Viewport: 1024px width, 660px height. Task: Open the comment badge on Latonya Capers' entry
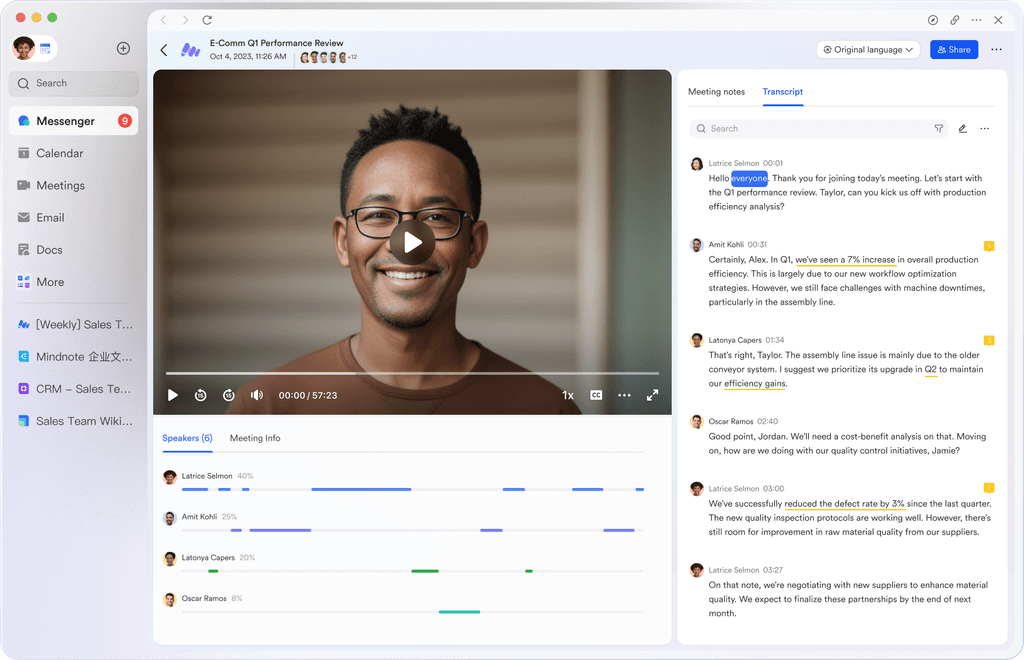click(x=989, y=340)
